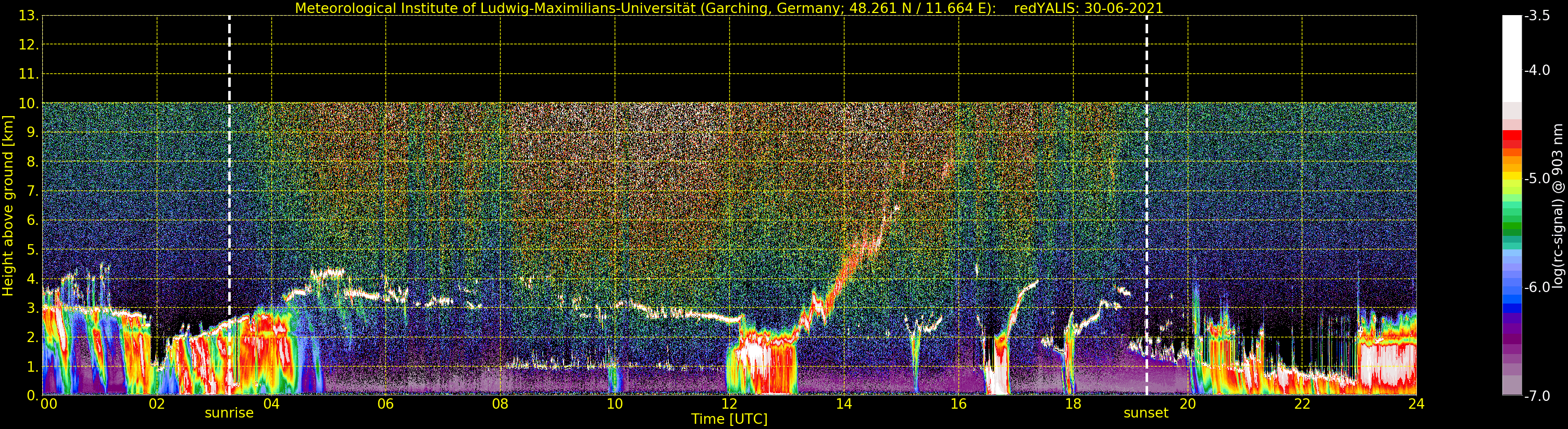Screen dimensions: 1568x429
Task: Click the white top section of colorbar
Action: 1512,58
